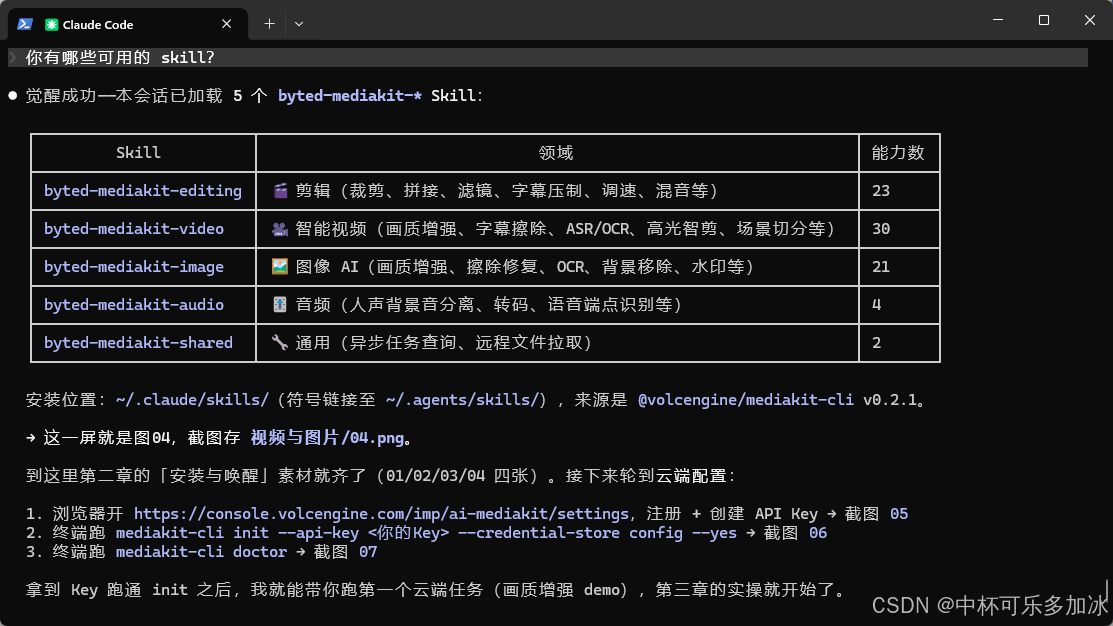Click screenshot number '07'
This screenshot has height=626, width=1113.
[368, 551]
